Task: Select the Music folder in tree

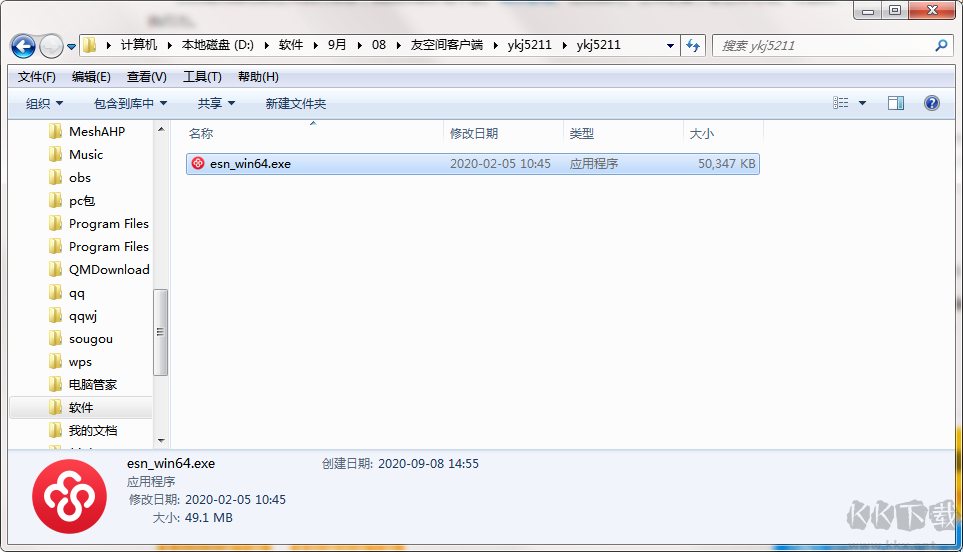Action: point(86,155)
